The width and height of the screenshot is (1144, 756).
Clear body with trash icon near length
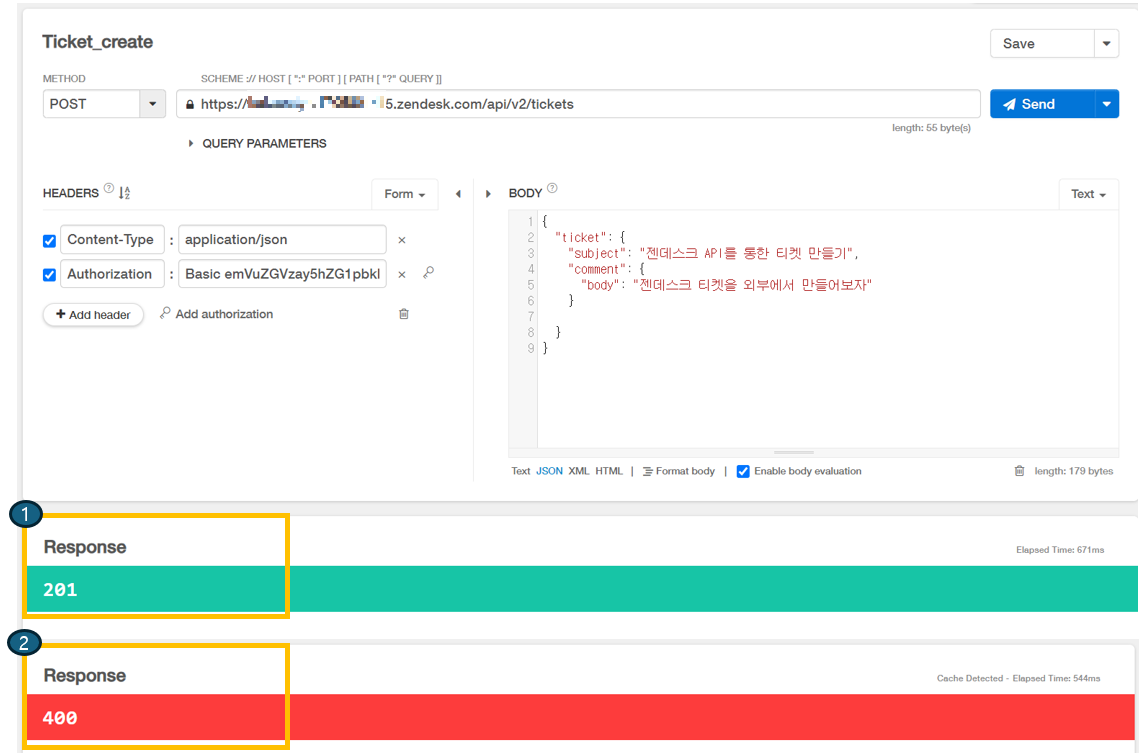coord(1019,471)
